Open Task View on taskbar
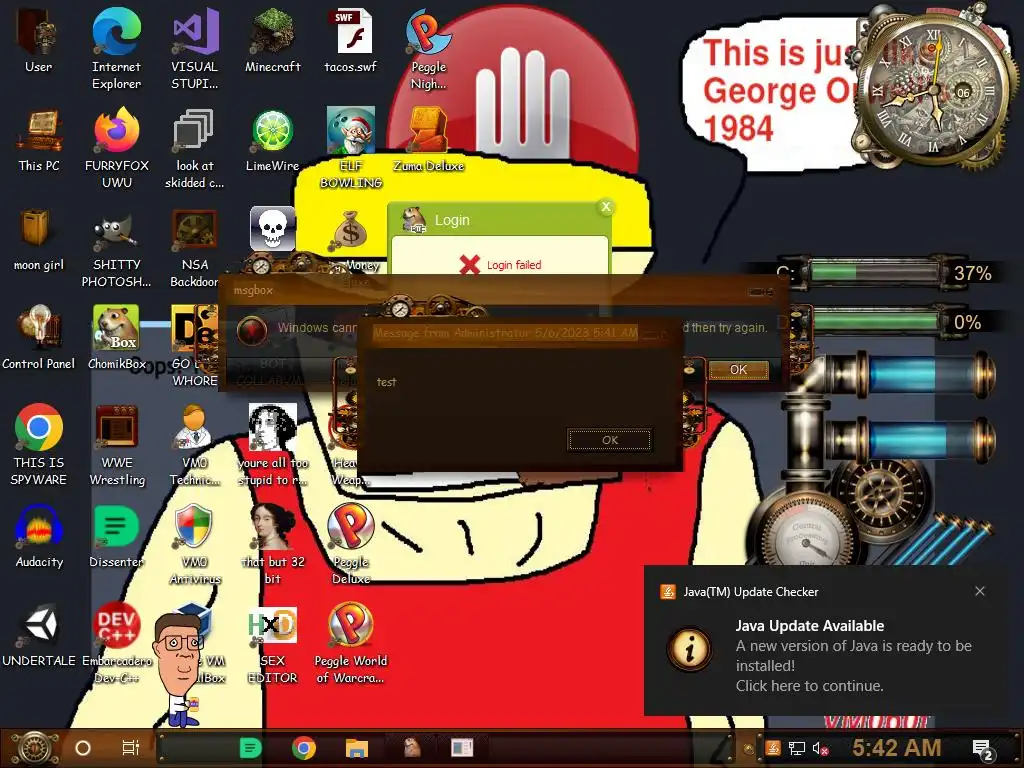Screen dimensions: 1024x768 point(131,748)
